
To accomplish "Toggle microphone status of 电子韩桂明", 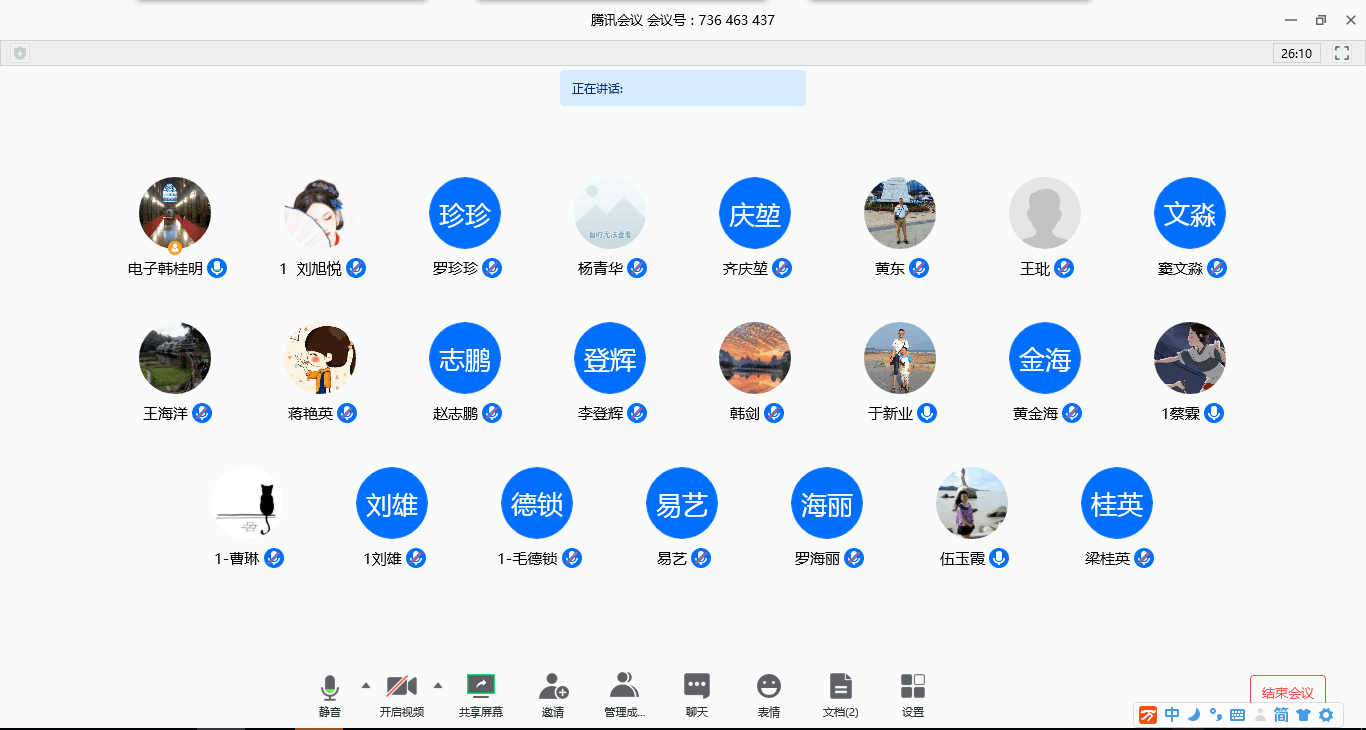I will pyautogui.click(x=217, y=268).
